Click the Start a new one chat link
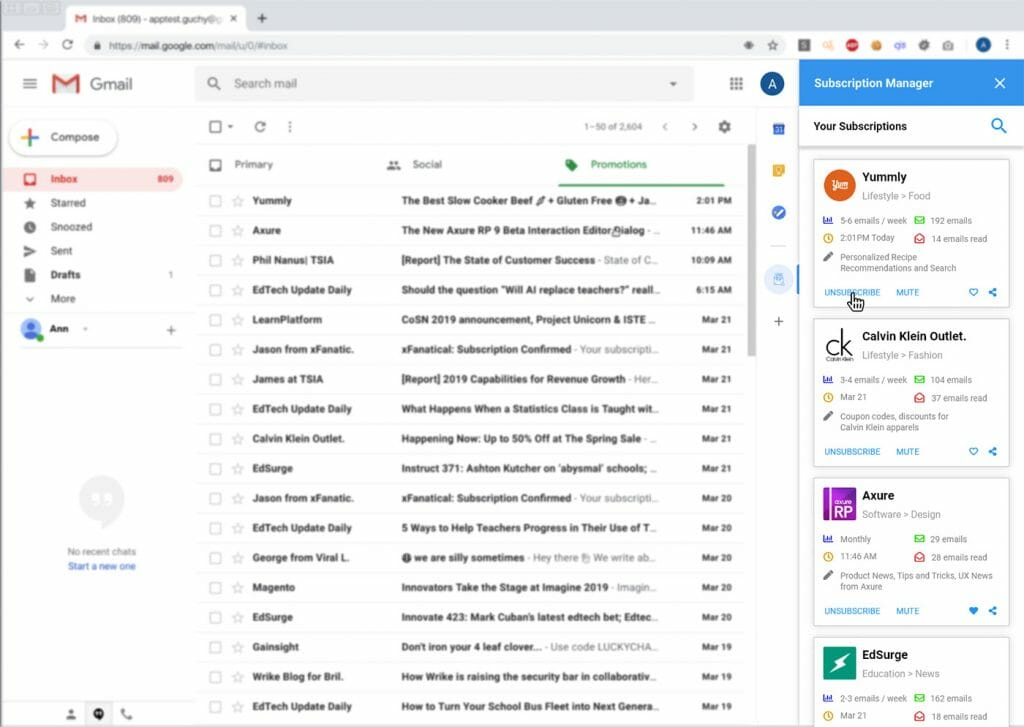The height and width of the screenshot is (727, 1024). [102, 566]
